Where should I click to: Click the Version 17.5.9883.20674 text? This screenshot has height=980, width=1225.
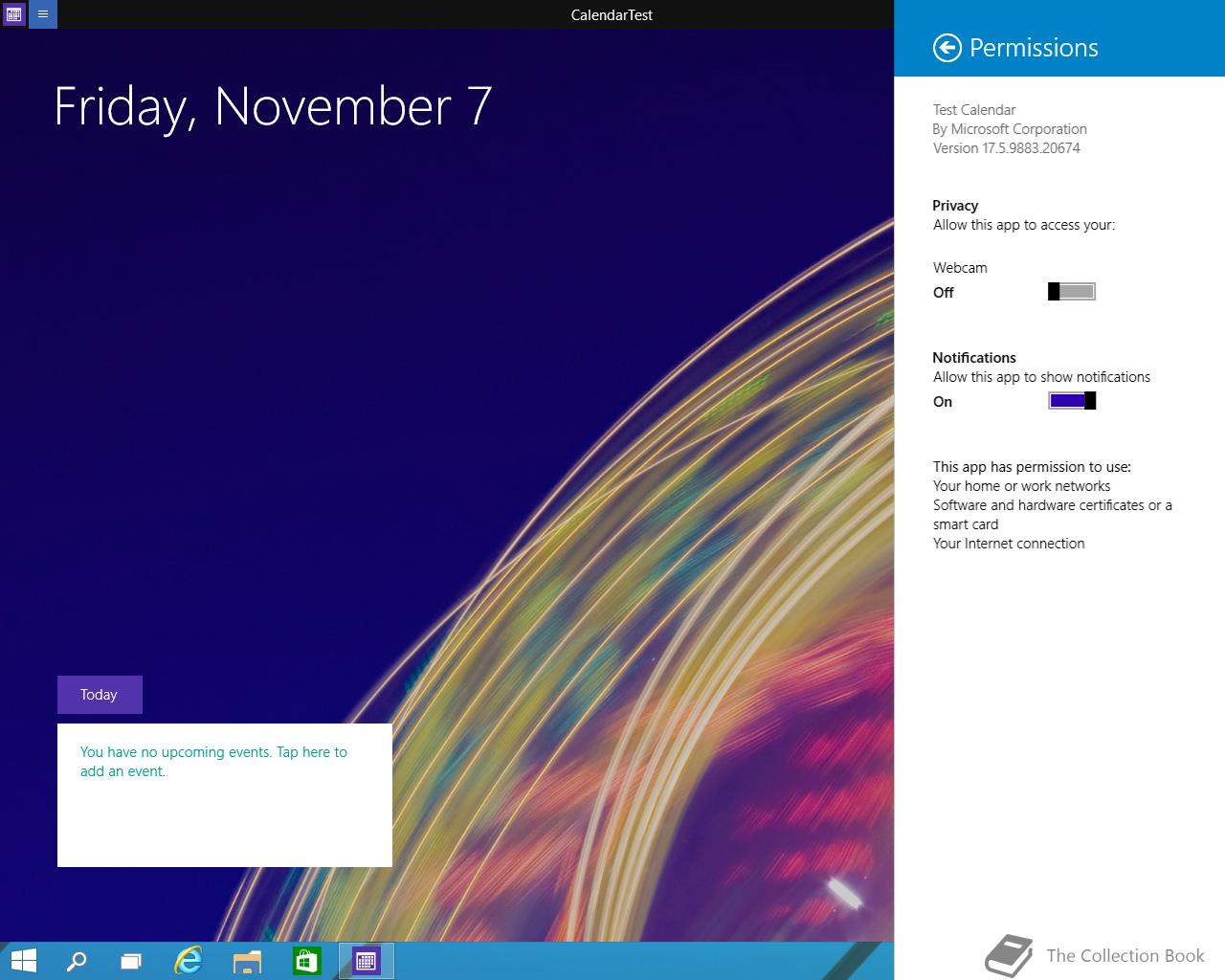(1007, 148)
